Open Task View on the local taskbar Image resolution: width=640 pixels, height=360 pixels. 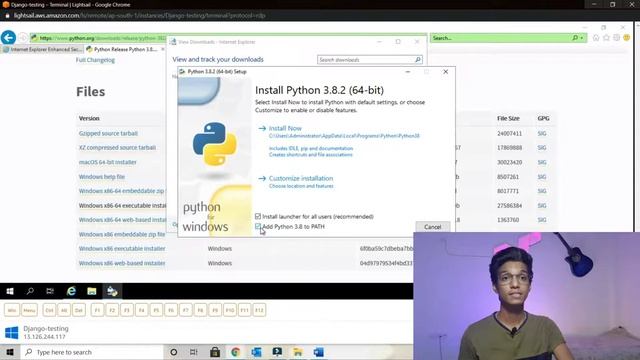194,352
